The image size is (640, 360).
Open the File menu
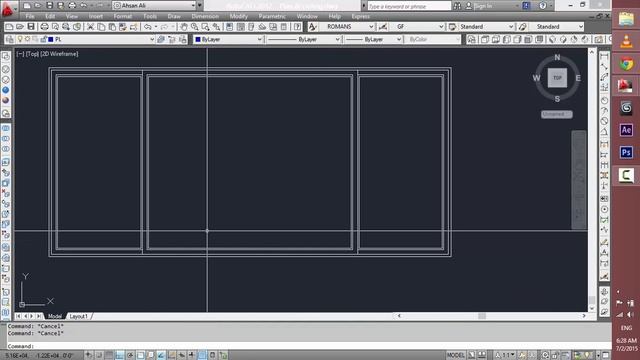pos(30,16)
